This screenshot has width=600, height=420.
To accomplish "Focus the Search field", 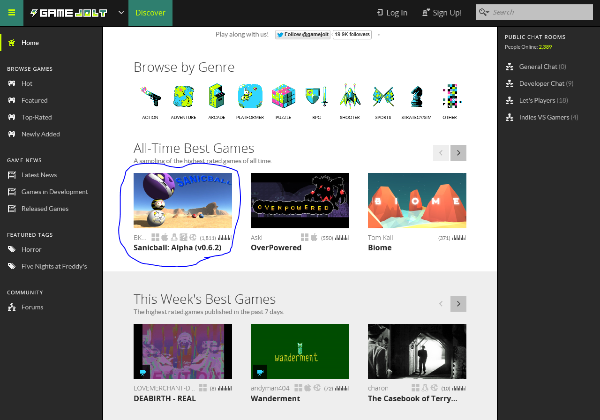I will point(534,12).
